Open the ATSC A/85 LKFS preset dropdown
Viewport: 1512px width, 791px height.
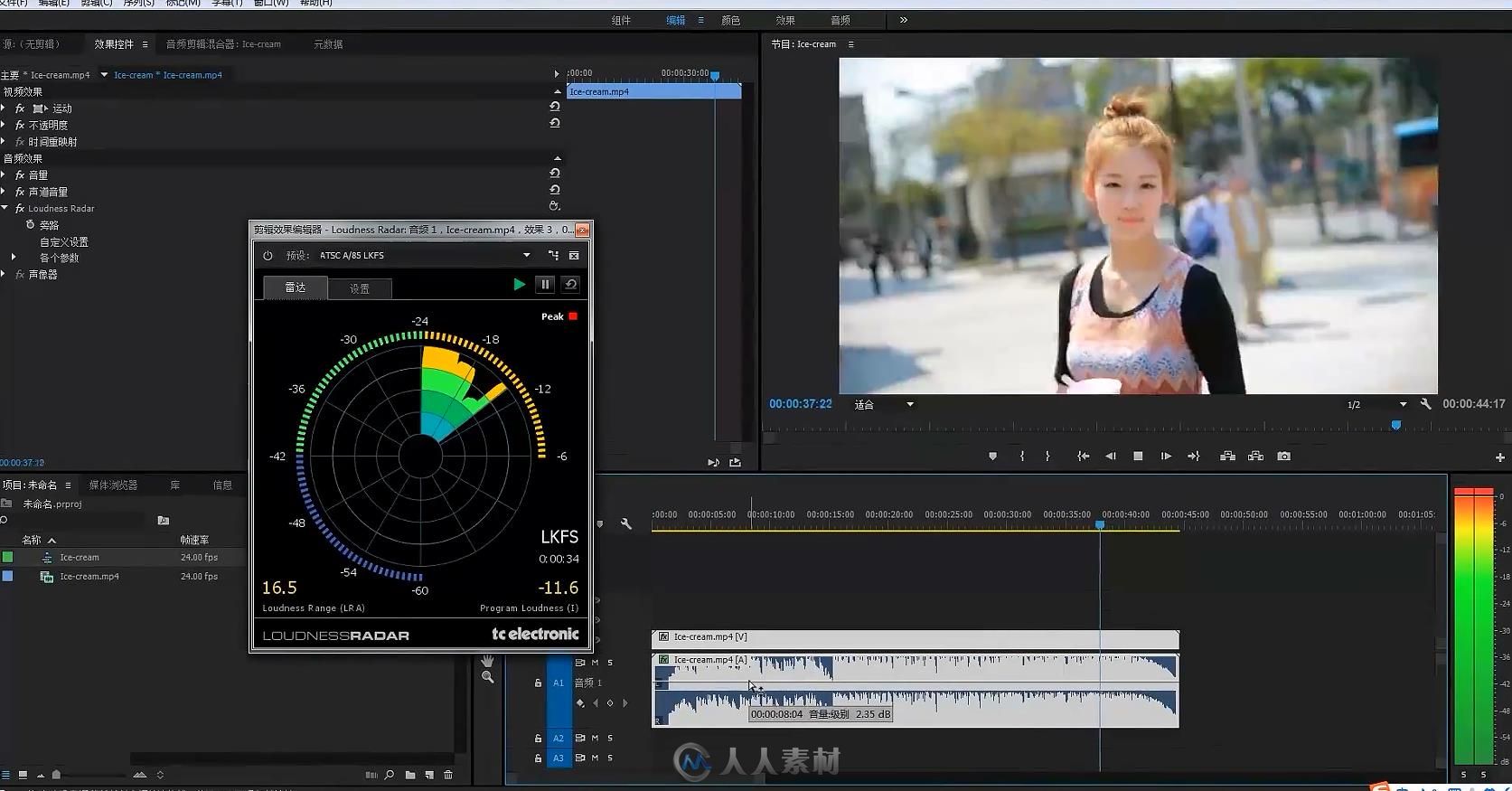click(526, 256)
